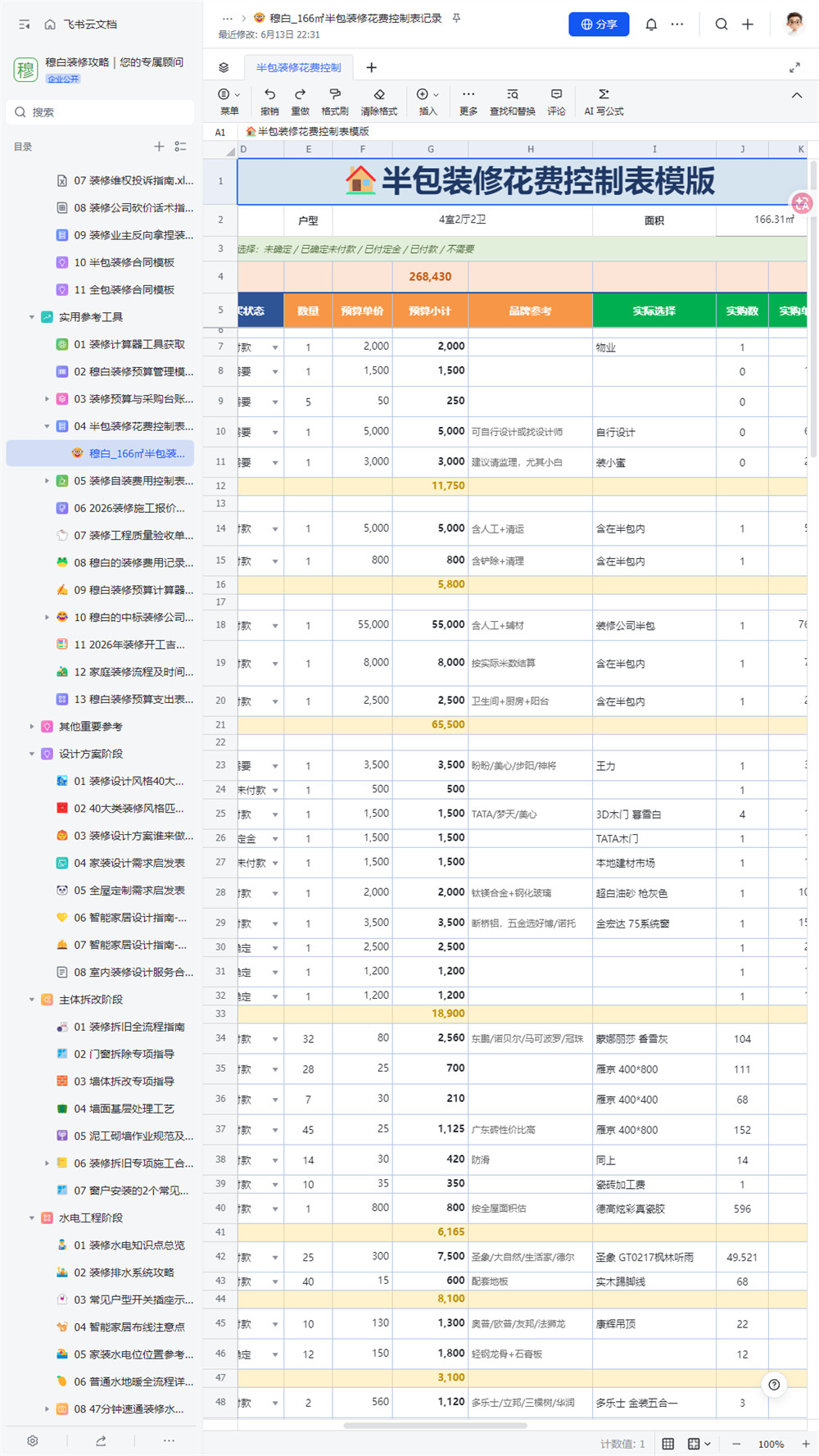Click the pink AI assistant floating icon
Image resolution: width=819 pixels, height=1456 pixels.
(x=802, y=203)
